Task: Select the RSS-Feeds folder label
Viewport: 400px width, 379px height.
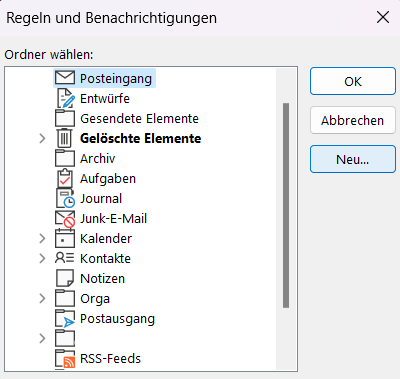Action: pos(111,358)
